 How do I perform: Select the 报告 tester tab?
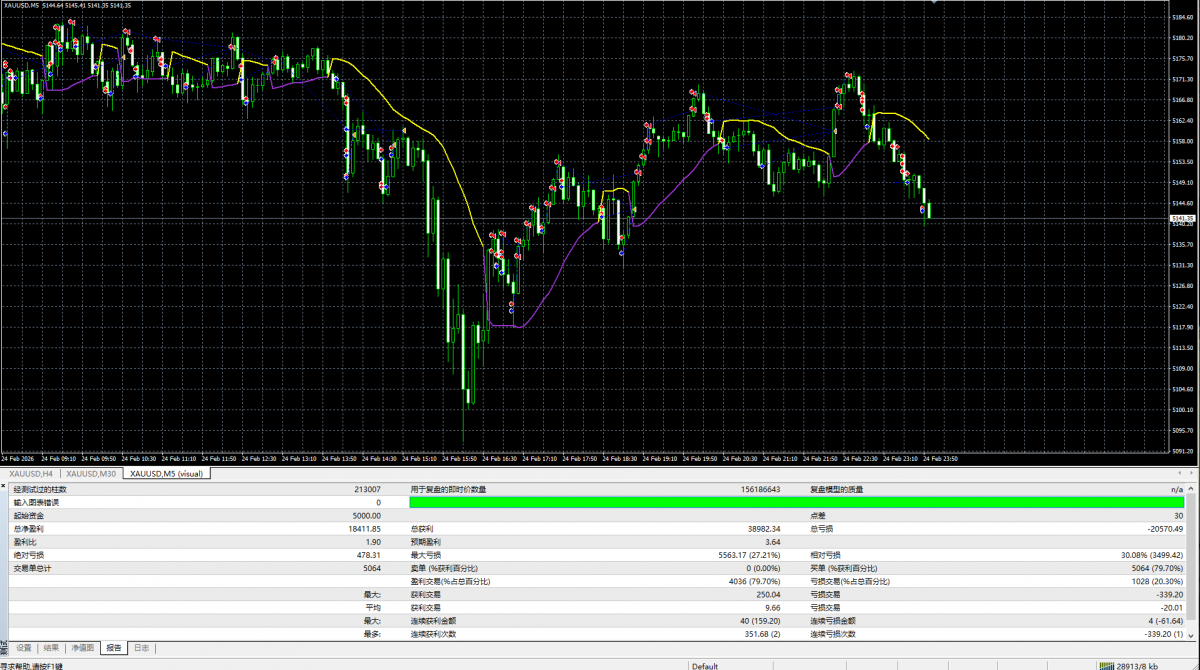(x=114, y=648)
